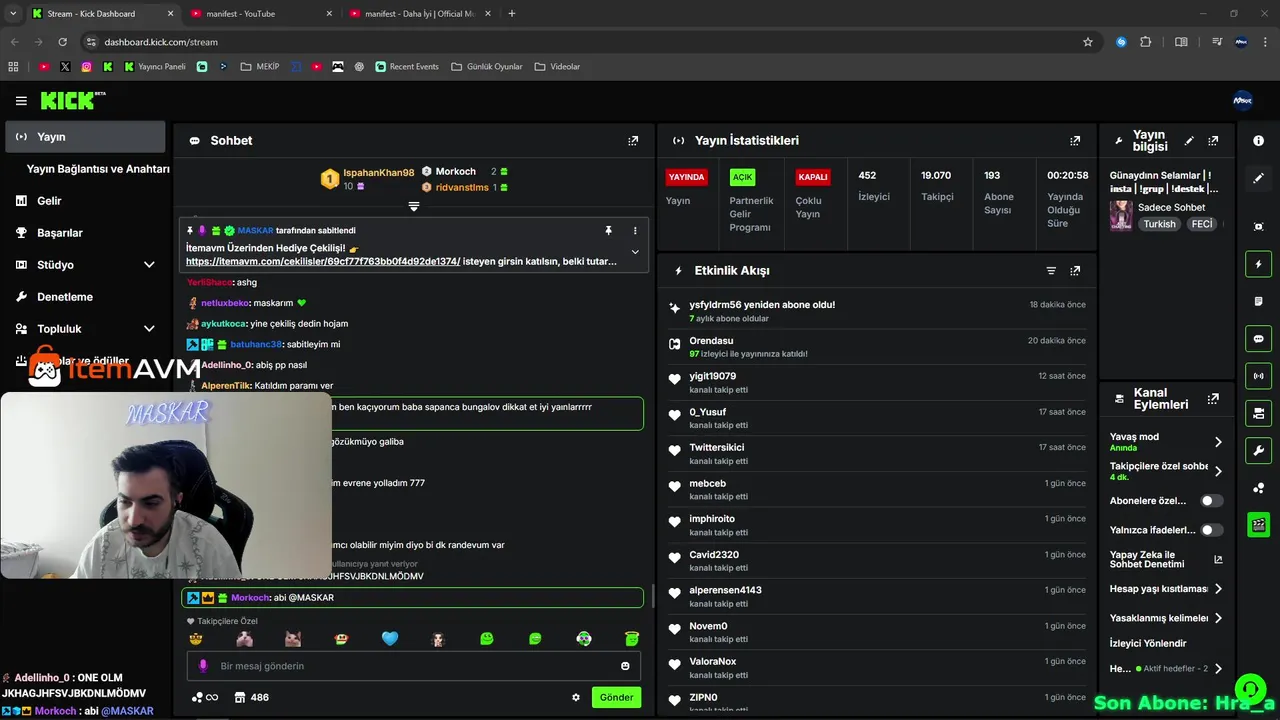Click the Orendasu event row

pos(876,347)
